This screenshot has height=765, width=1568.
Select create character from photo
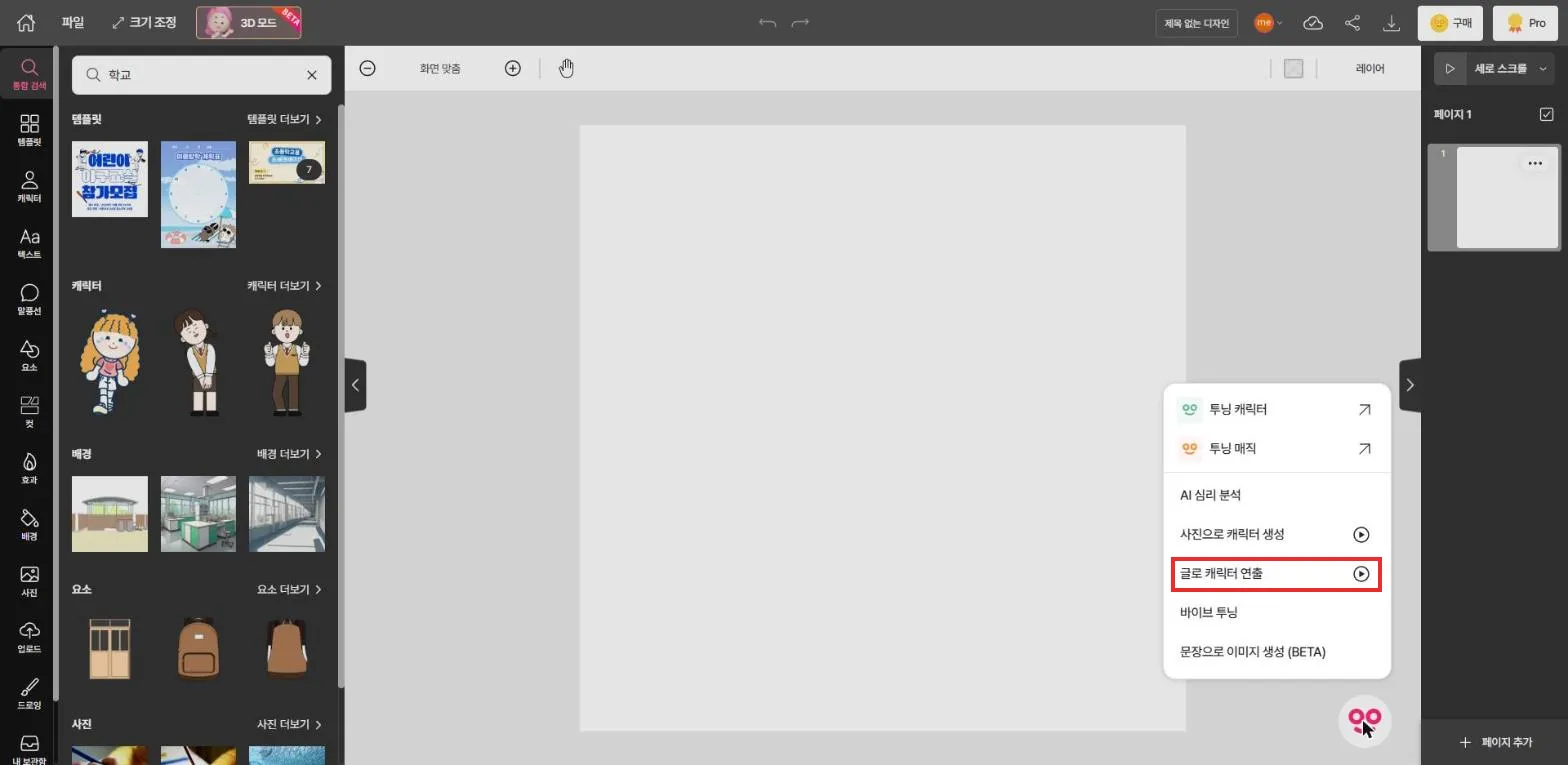pos(1277,534)
